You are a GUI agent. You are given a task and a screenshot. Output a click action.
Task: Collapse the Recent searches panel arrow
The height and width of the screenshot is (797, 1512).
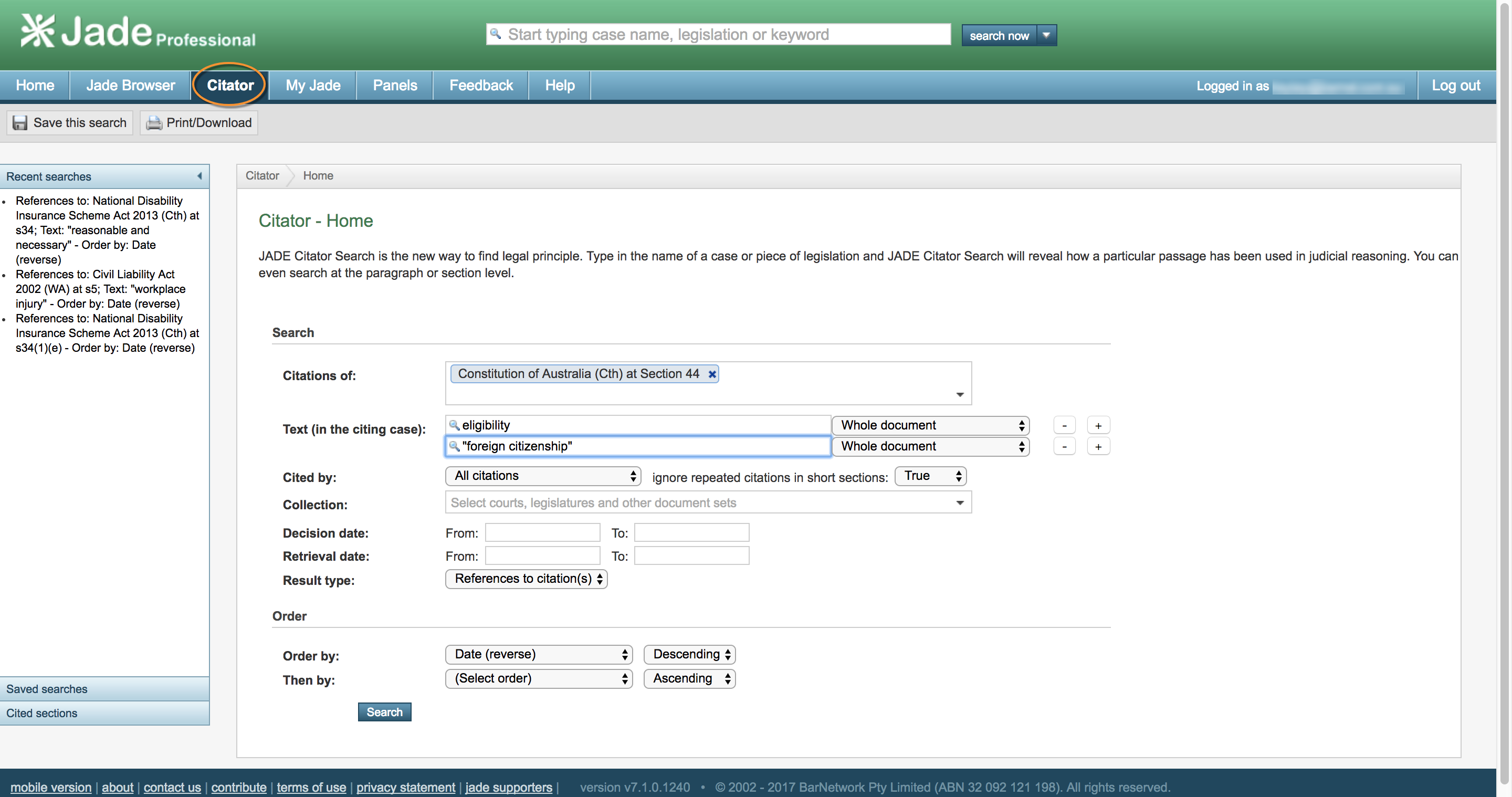199,176
